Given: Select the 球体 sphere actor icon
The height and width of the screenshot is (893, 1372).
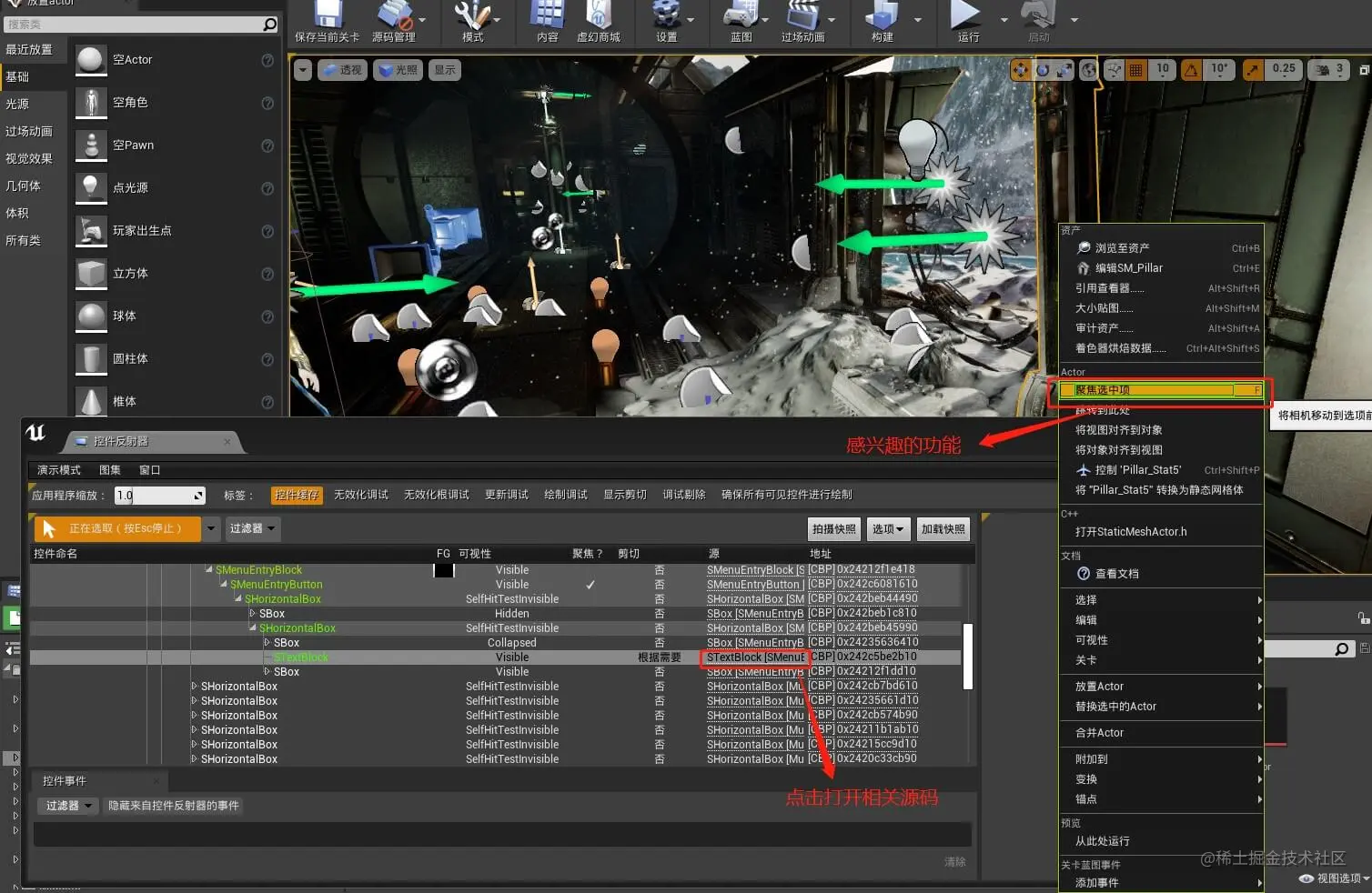Looking at the screenshot, I should (91, 316).
